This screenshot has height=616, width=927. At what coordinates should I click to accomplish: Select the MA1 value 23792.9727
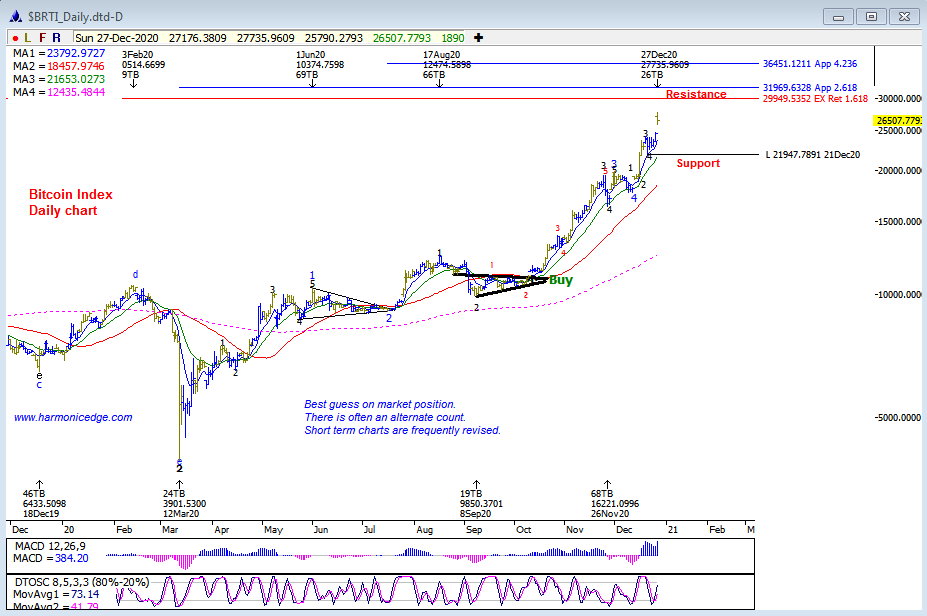point(76,53)
